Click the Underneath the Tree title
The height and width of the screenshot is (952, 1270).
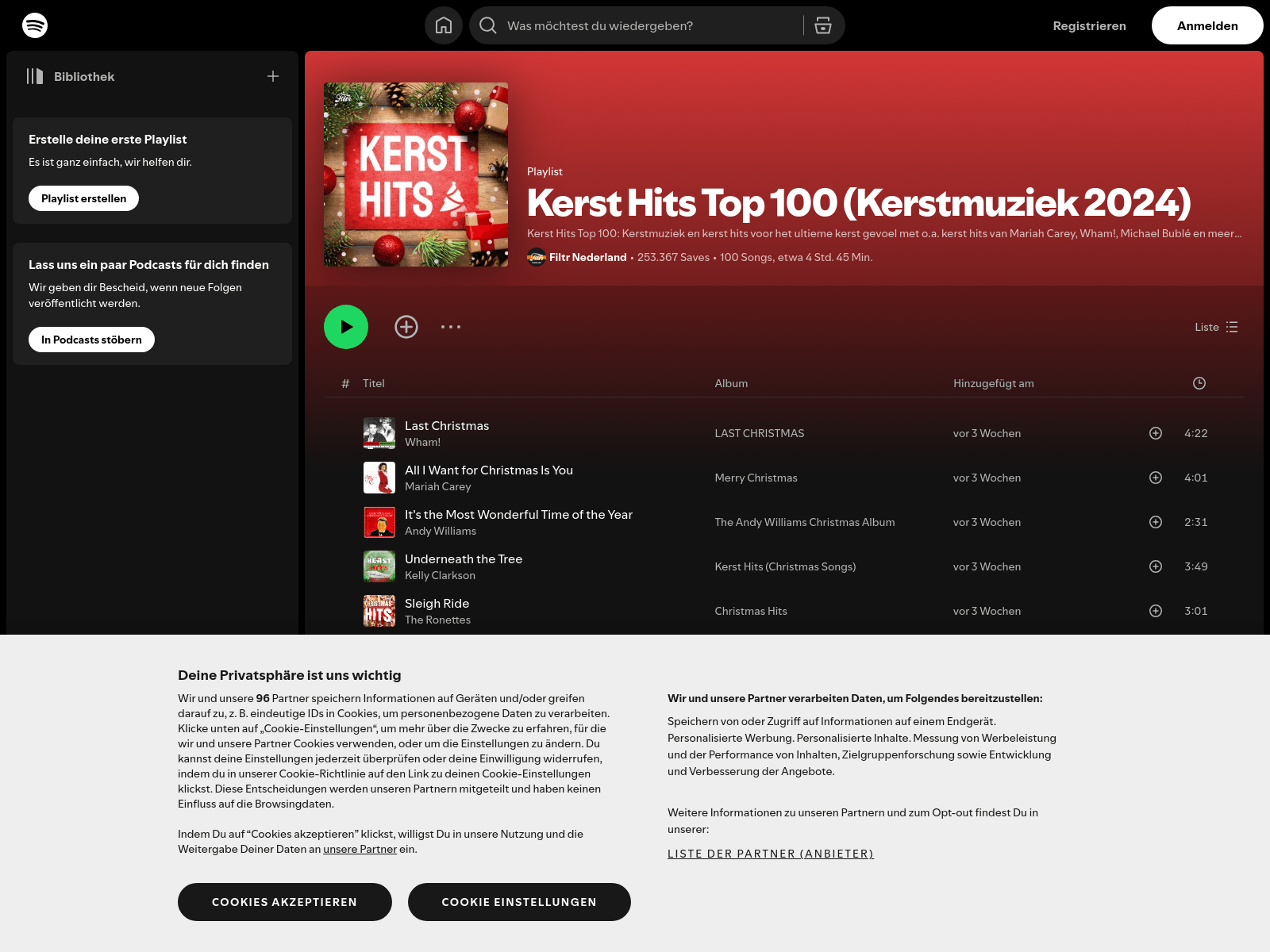click(464, 559)
